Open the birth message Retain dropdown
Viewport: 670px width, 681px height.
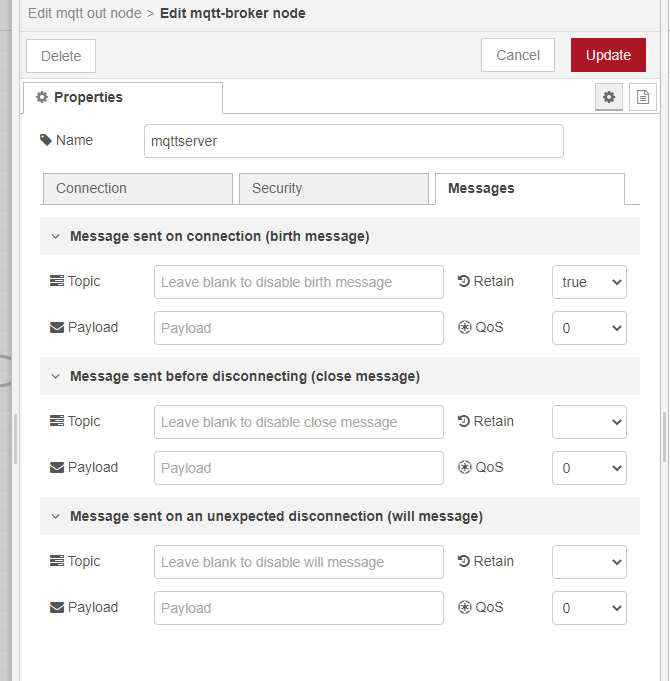(589, 282)
